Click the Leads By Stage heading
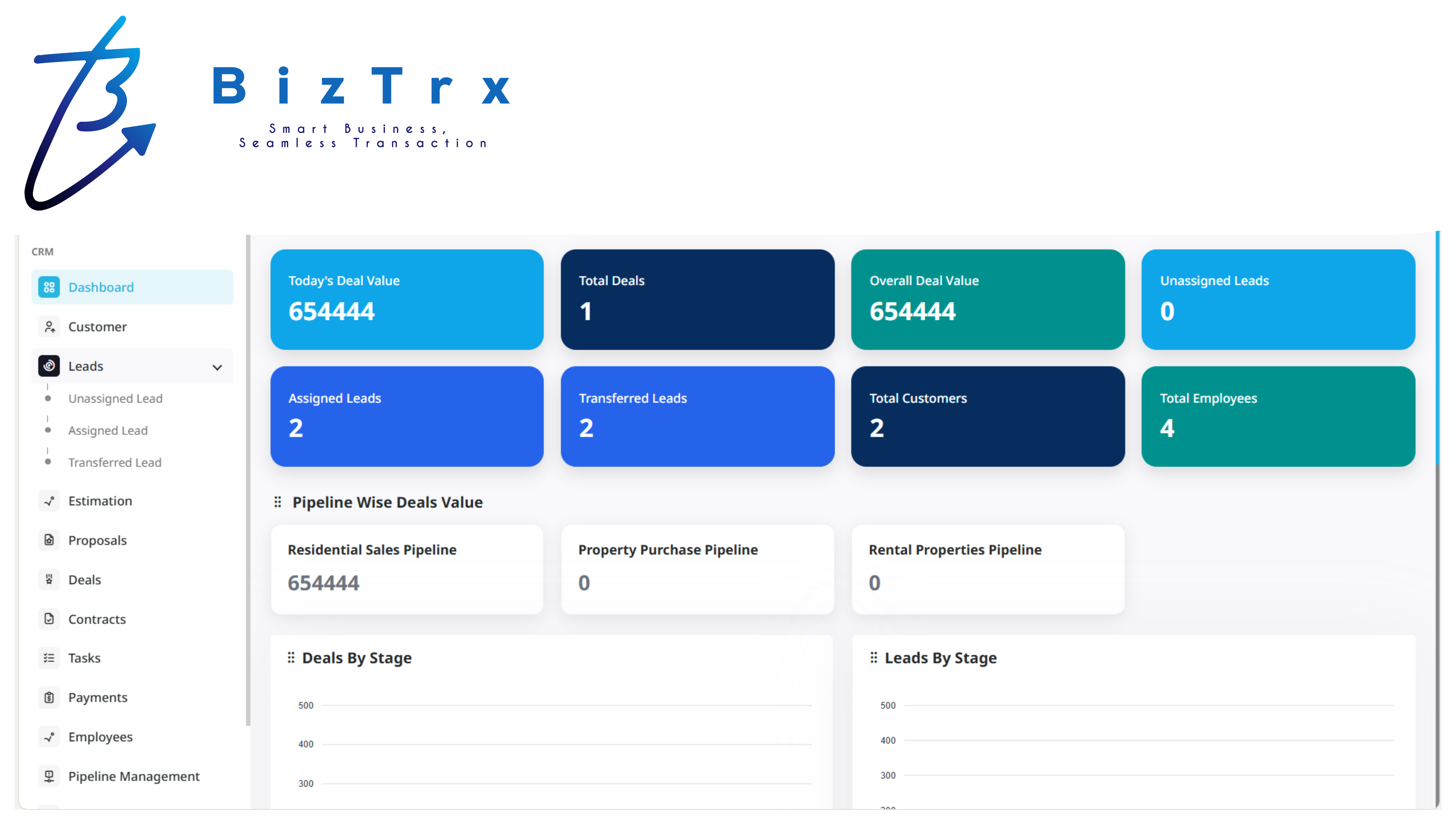This screenshot has width=1456, height=819. [941, 658]
